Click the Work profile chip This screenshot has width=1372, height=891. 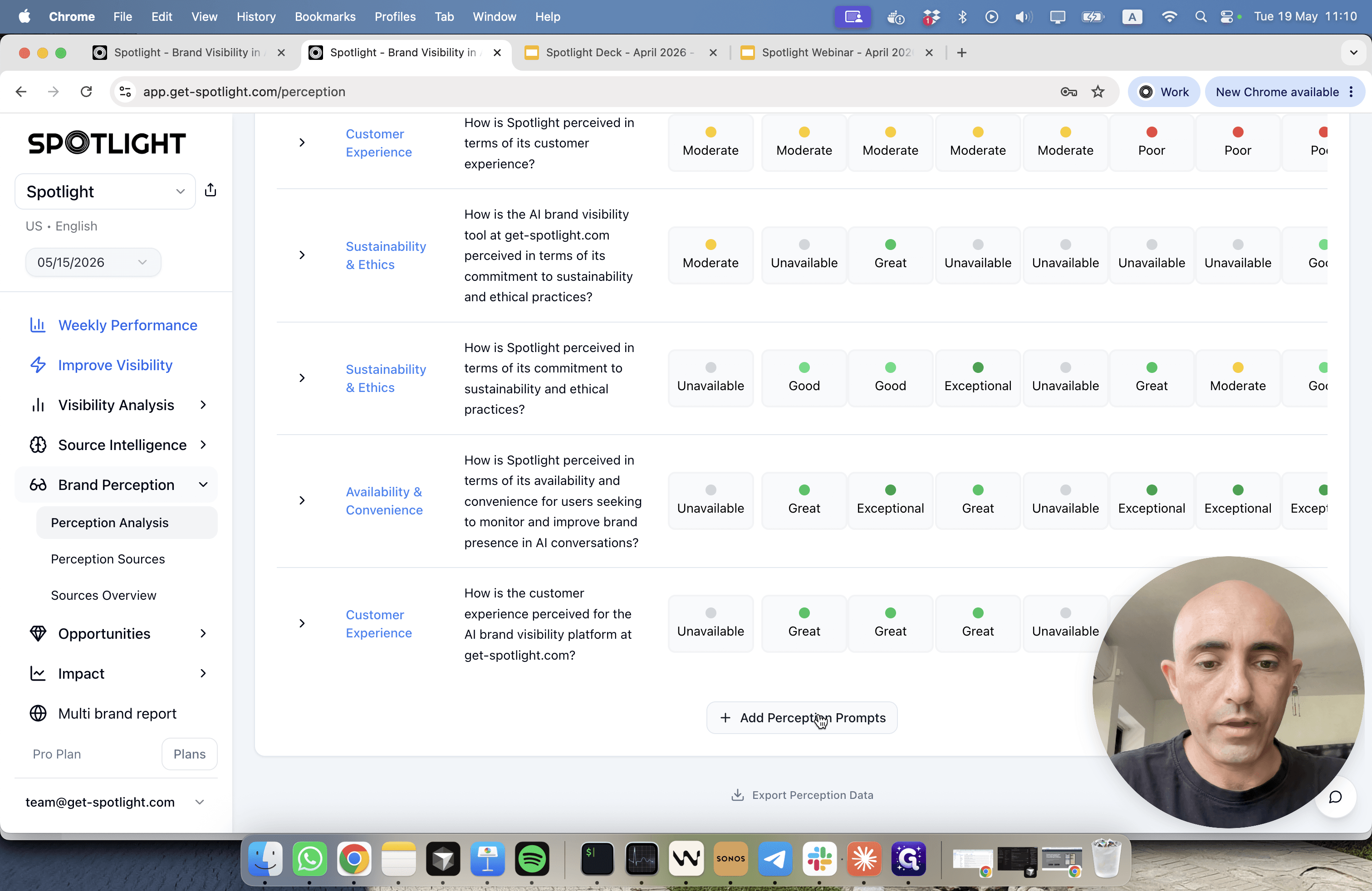pos(1163,92)
